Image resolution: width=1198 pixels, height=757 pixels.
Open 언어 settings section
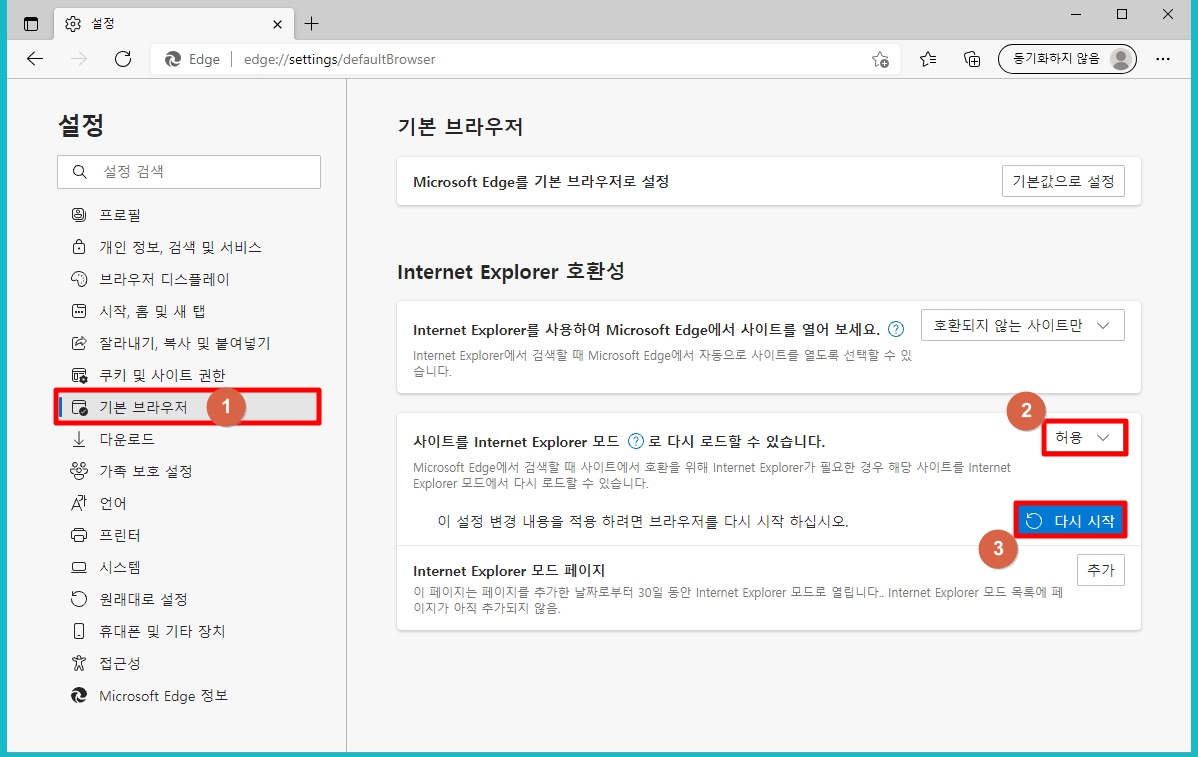pyautogui.click(x=189, y=503)
